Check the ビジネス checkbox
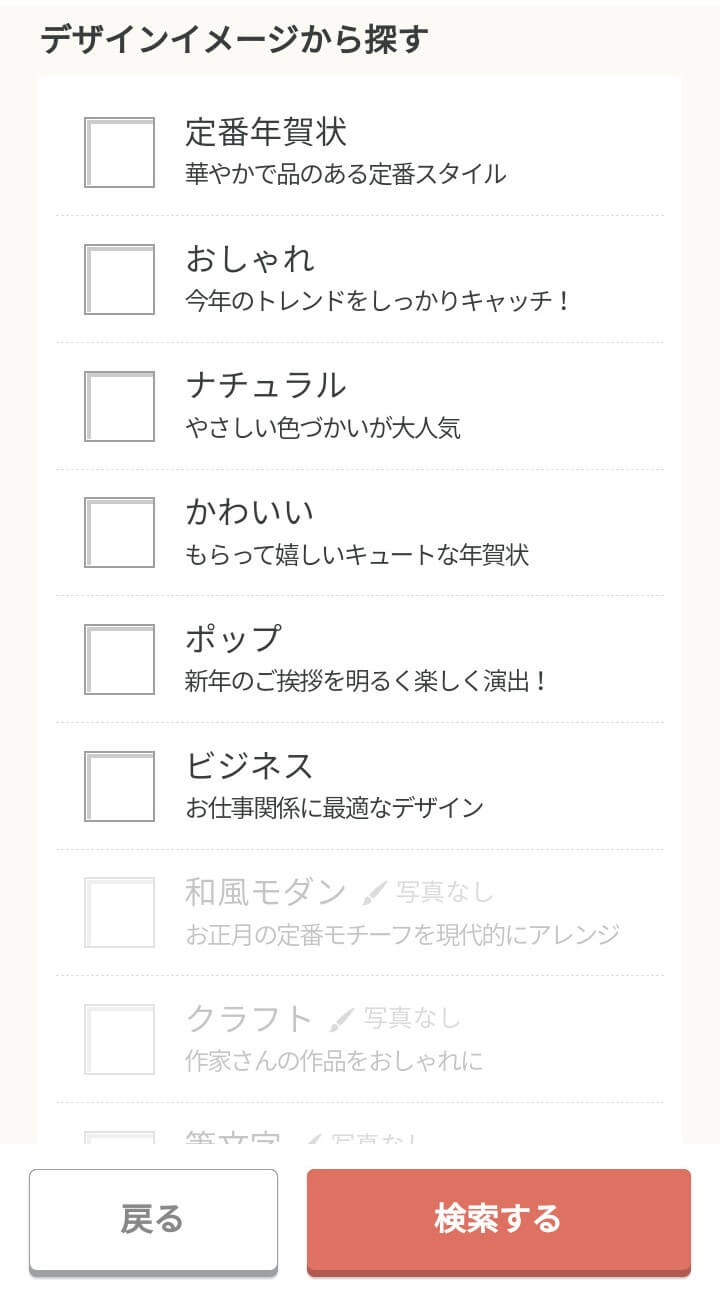The image size is (720, 1302). 119,786
